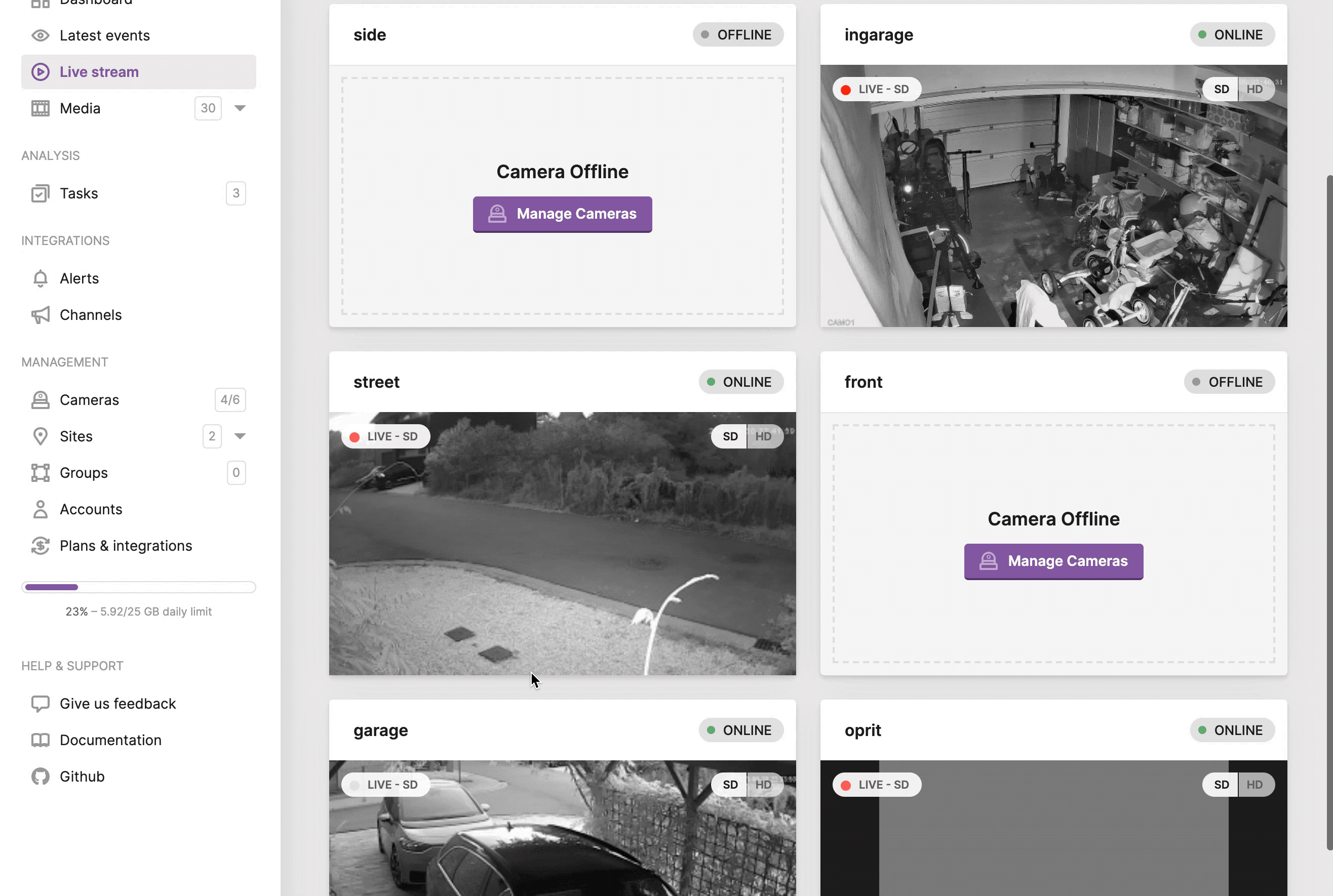Toggle HD view on oprit camera

point(1255,784)
